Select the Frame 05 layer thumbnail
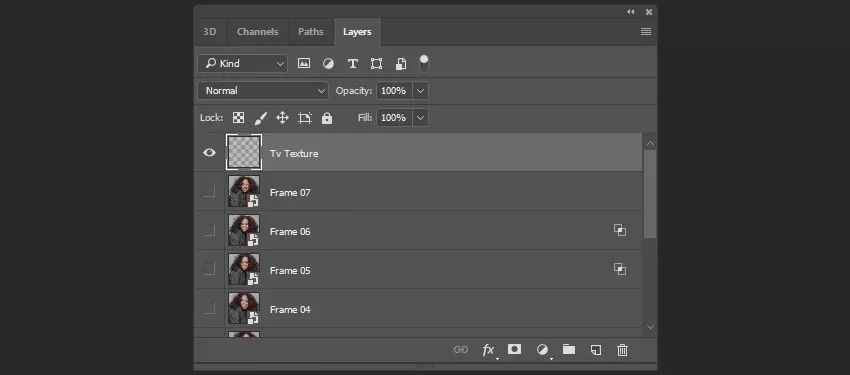Viewport: 850px width, 375px height. point(244,269)
